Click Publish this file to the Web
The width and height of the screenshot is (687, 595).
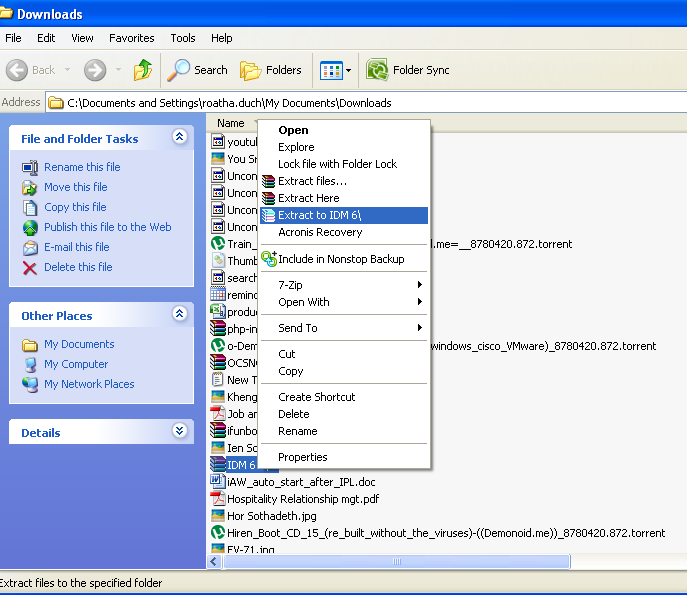pyautogui.click(x=107, y=227)
